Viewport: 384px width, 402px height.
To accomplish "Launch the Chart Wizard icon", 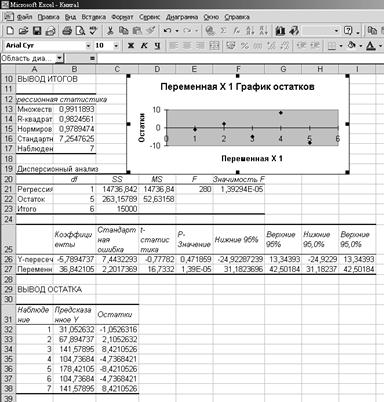I will pyautogui.click(x=280, y=31).
